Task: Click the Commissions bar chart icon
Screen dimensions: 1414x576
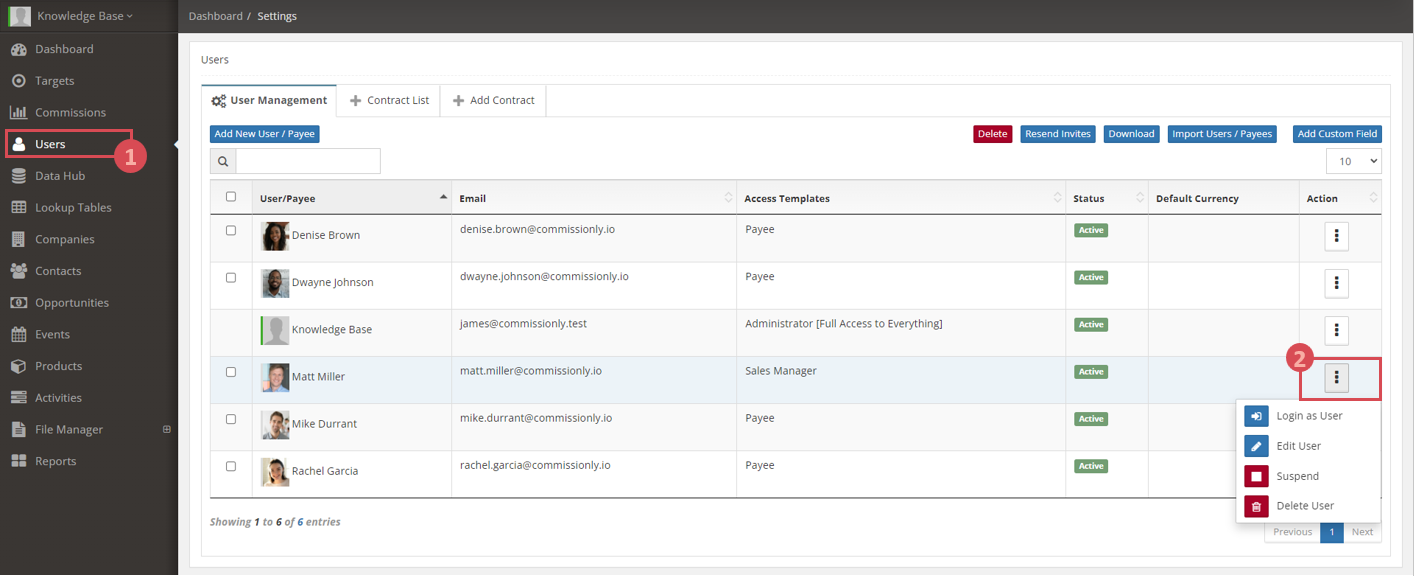Action: coord(18,112)
